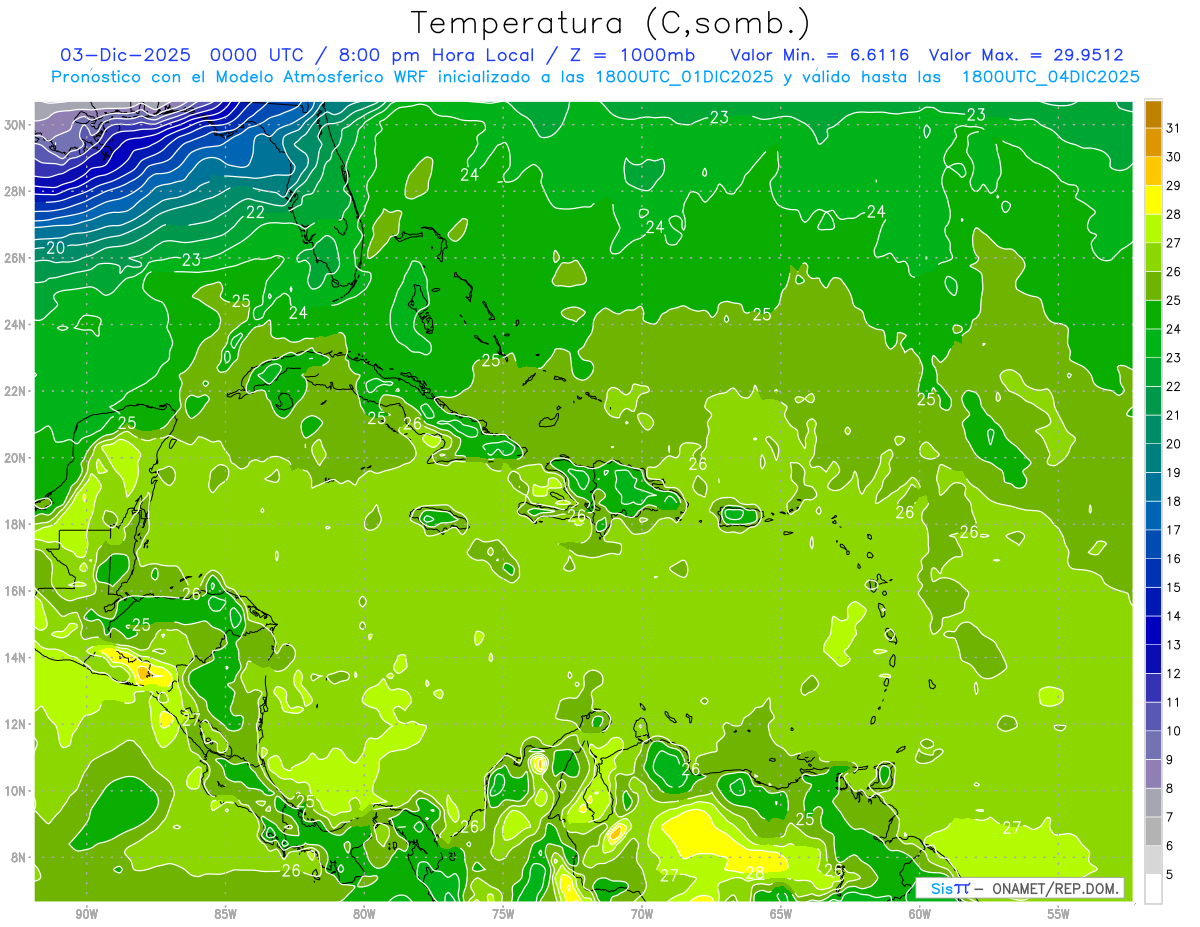Click the legend value 5

pos(1170,875)
